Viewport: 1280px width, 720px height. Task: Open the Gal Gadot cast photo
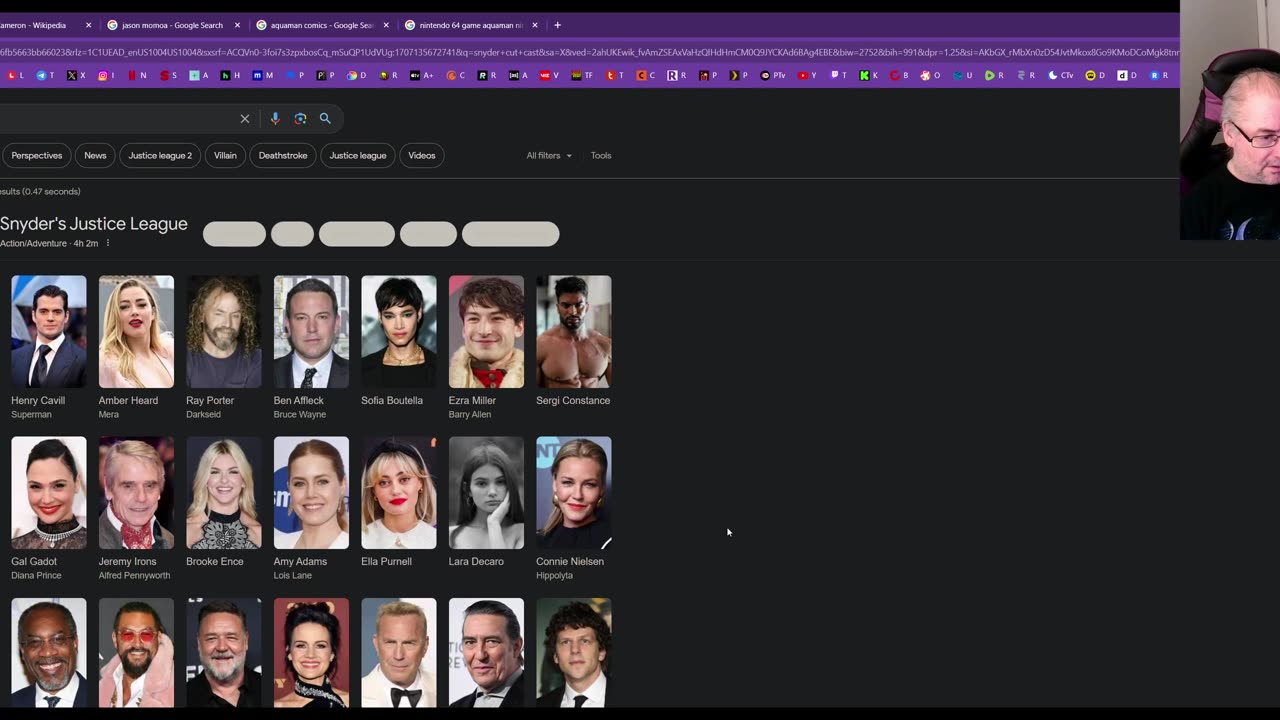[x=49, y=493]
